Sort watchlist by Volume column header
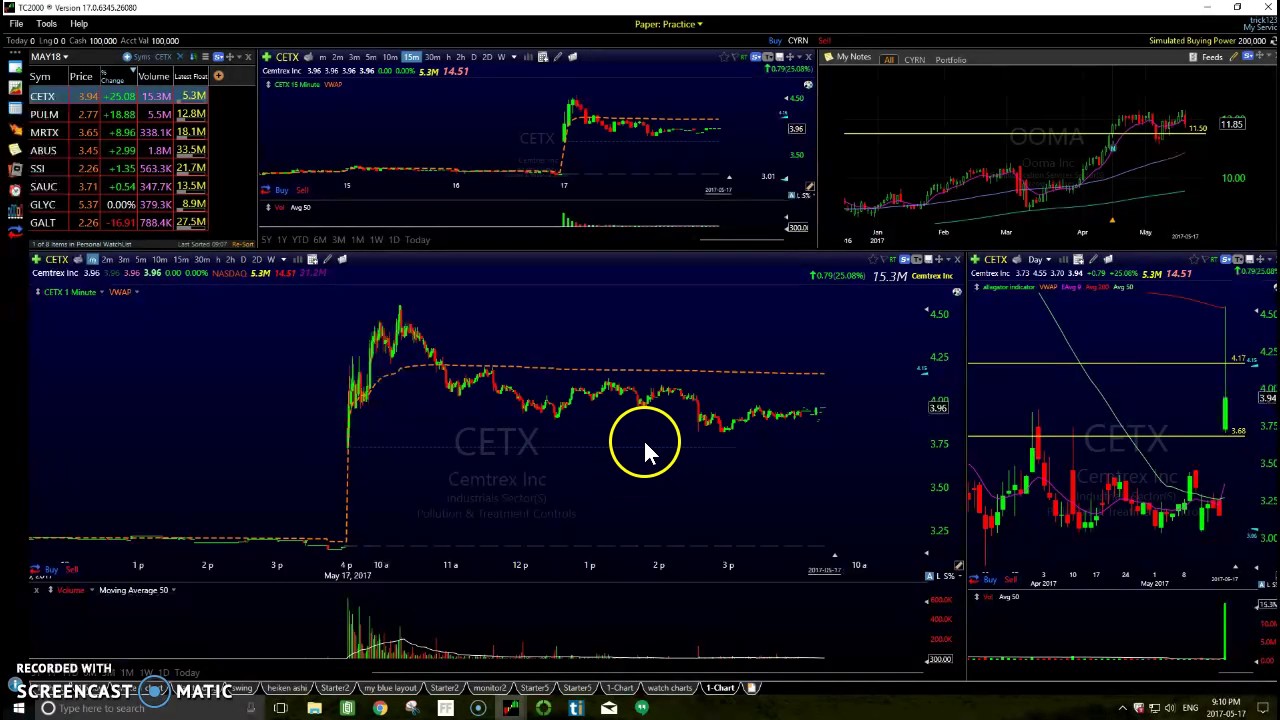 [154, 76]
